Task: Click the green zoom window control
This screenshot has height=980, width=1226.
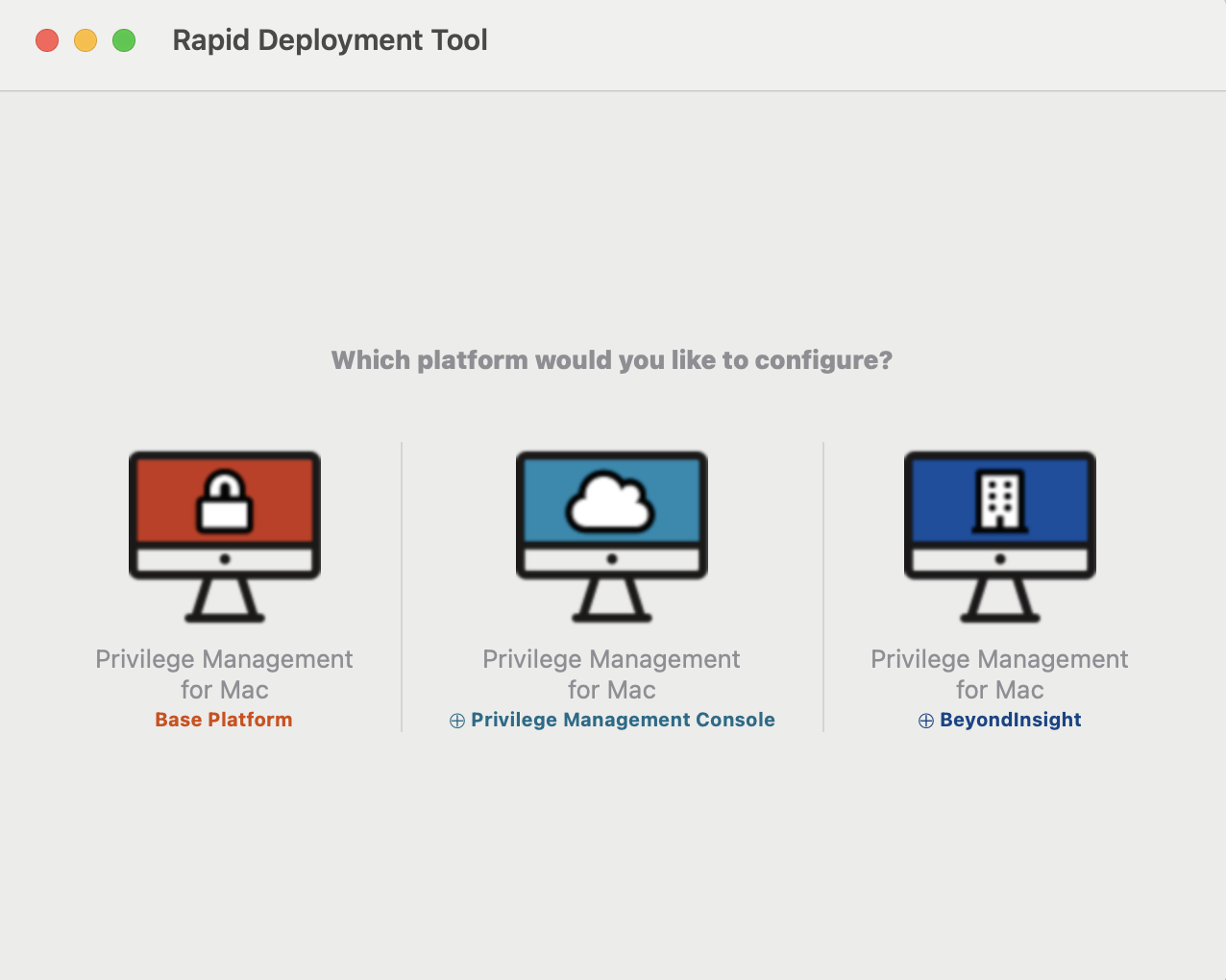Action: [x=123, y=40]
